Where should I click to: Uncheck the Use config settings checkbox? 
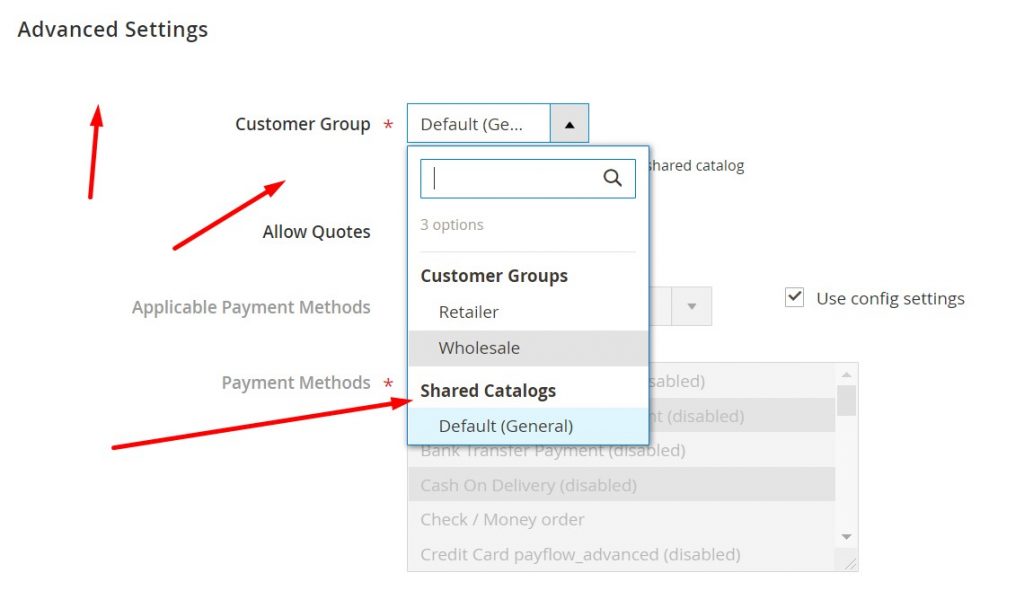[x=793, y=297]
